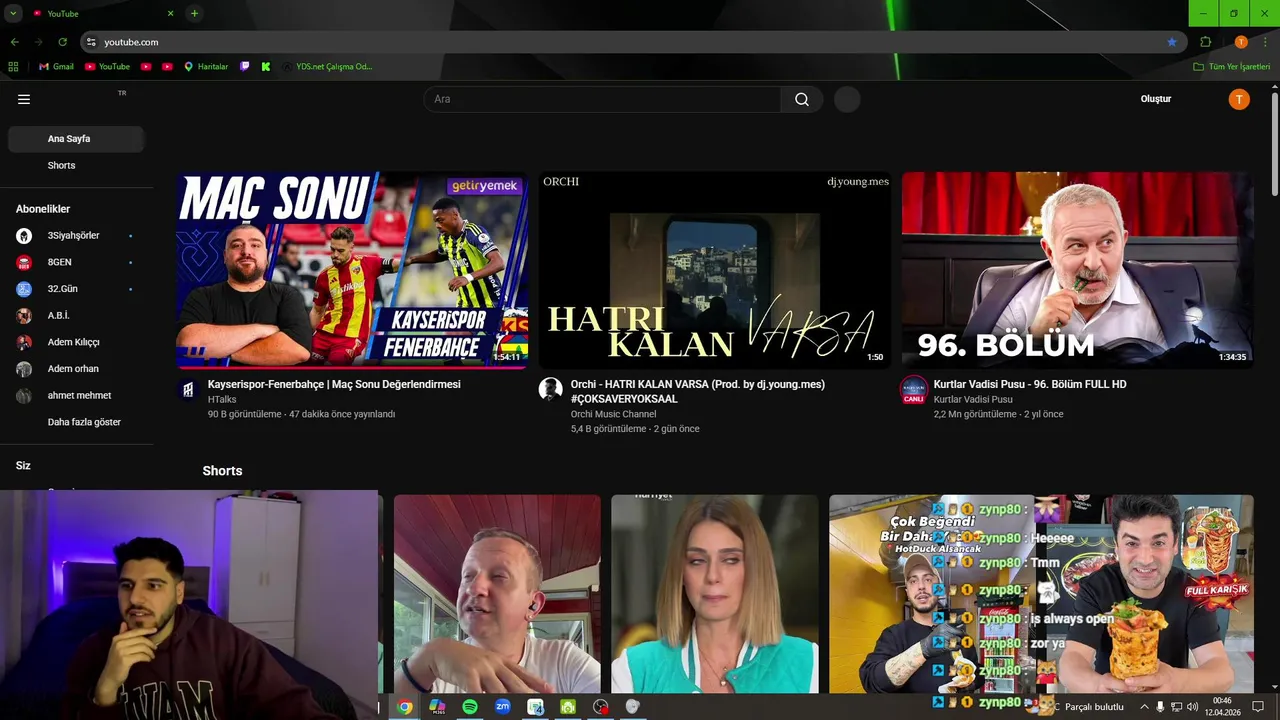1280x720 pixels.
Task: Play the HATRI KALAN VARSA thumbnail
Action: (715, 270)
